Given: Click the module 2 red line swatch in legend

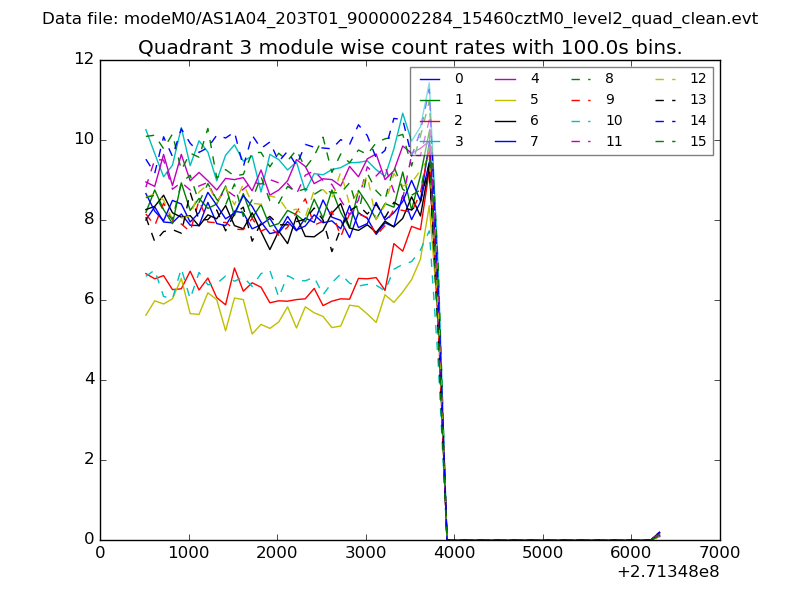Looking at the screenshot, I should pyautogui.click(x=431, y=120).
